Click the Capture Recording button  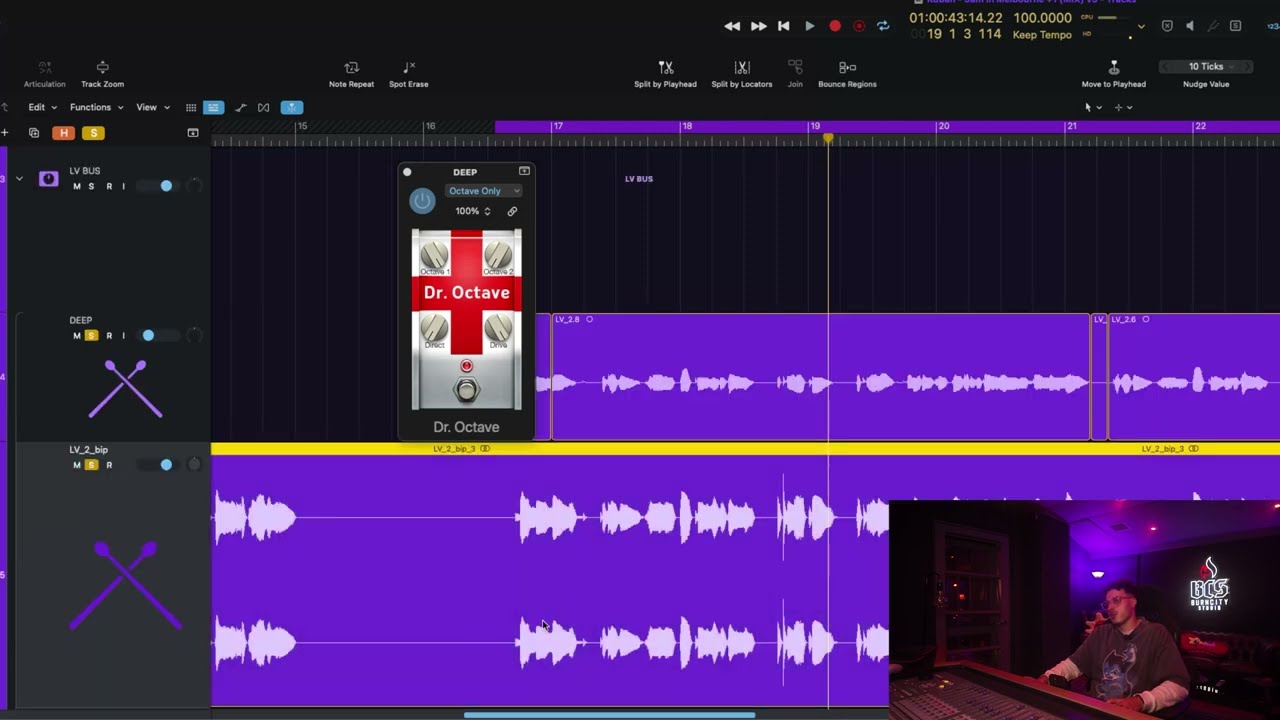(x=859, y=26)
